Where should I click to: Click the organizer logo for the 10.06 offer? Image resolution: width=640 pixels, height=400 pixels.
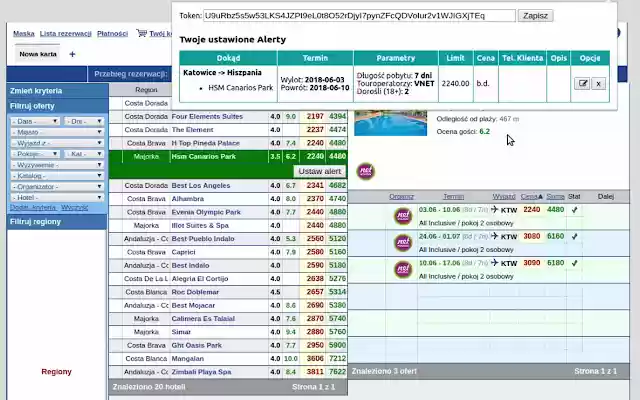pos(402,269)
